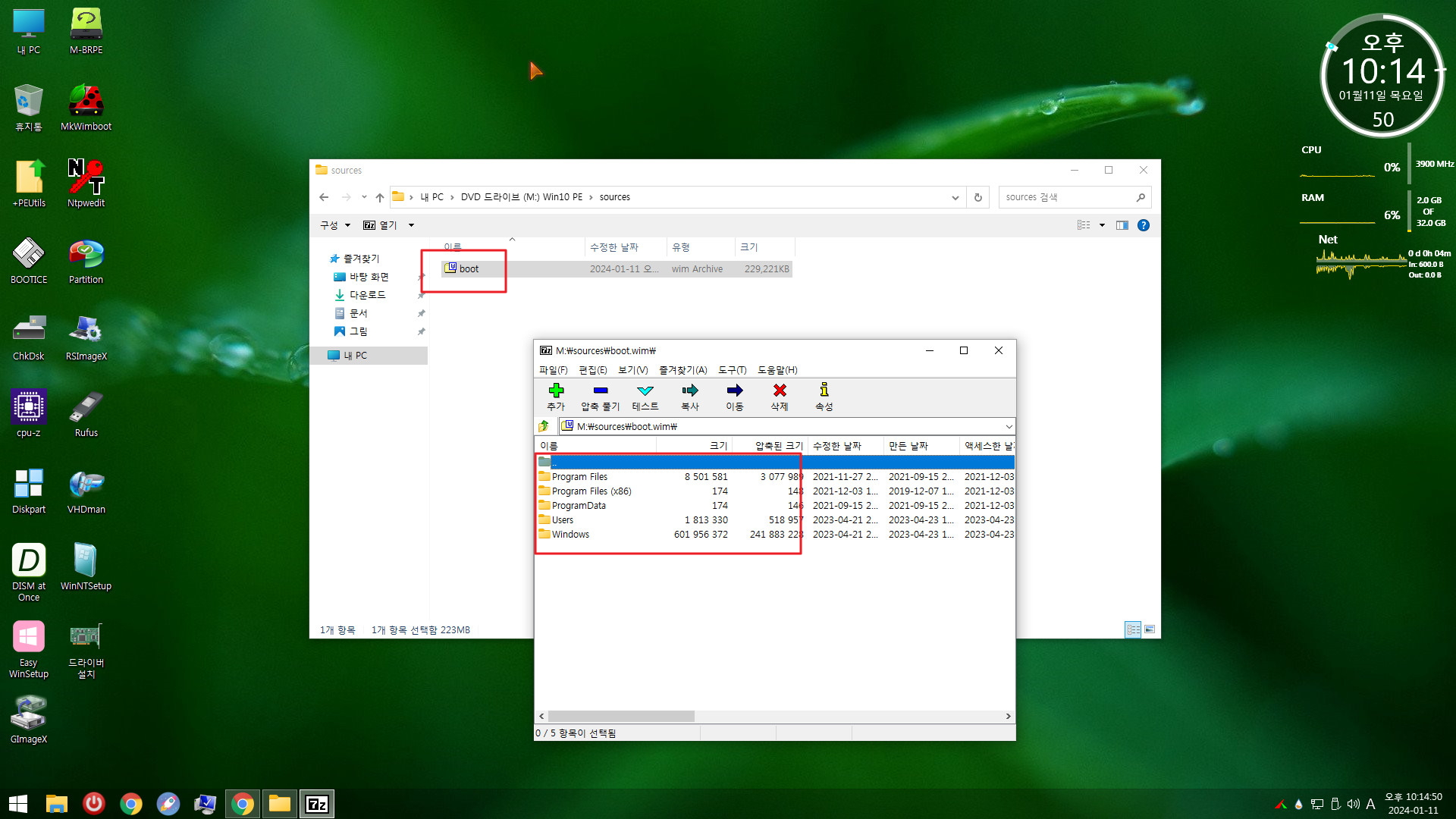Click the Explorer refresh button
Viewport: 1456px width, 819px height.
click(978, 197)
